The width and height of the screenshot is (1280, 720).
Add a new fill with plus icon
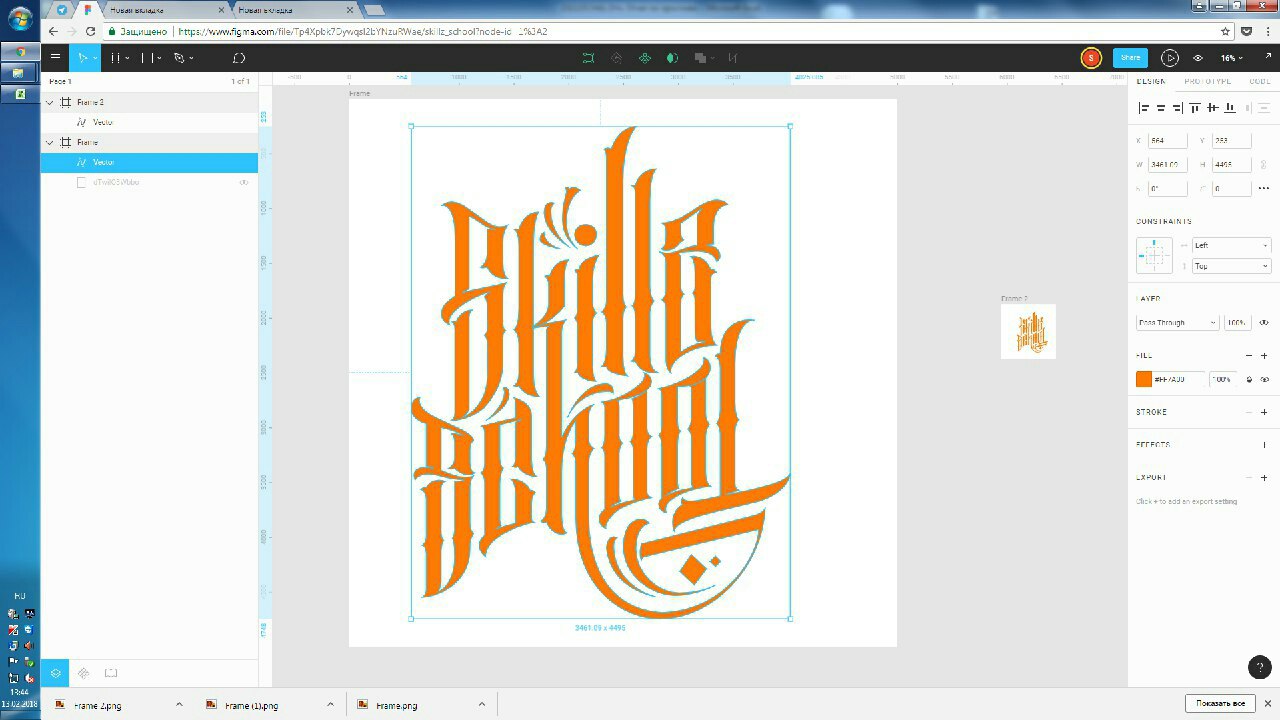click(x=1264, y=355)
